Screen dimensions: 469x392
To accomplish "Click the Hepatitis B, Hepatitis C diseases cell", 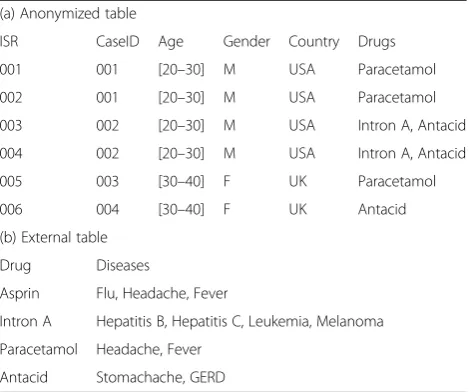I will pyautogui.click(x=240, y=322).
